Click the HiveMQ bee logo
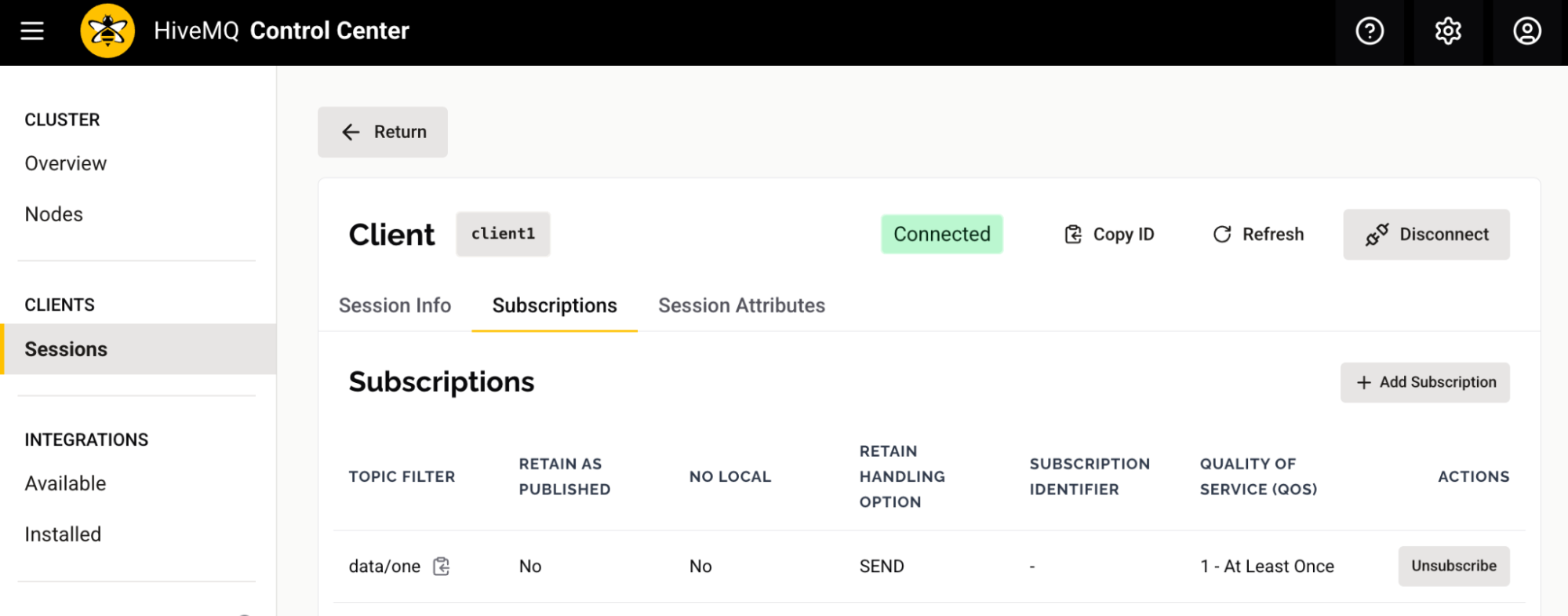The height and width of the screenshot is (616, 1568). point(107,31)
